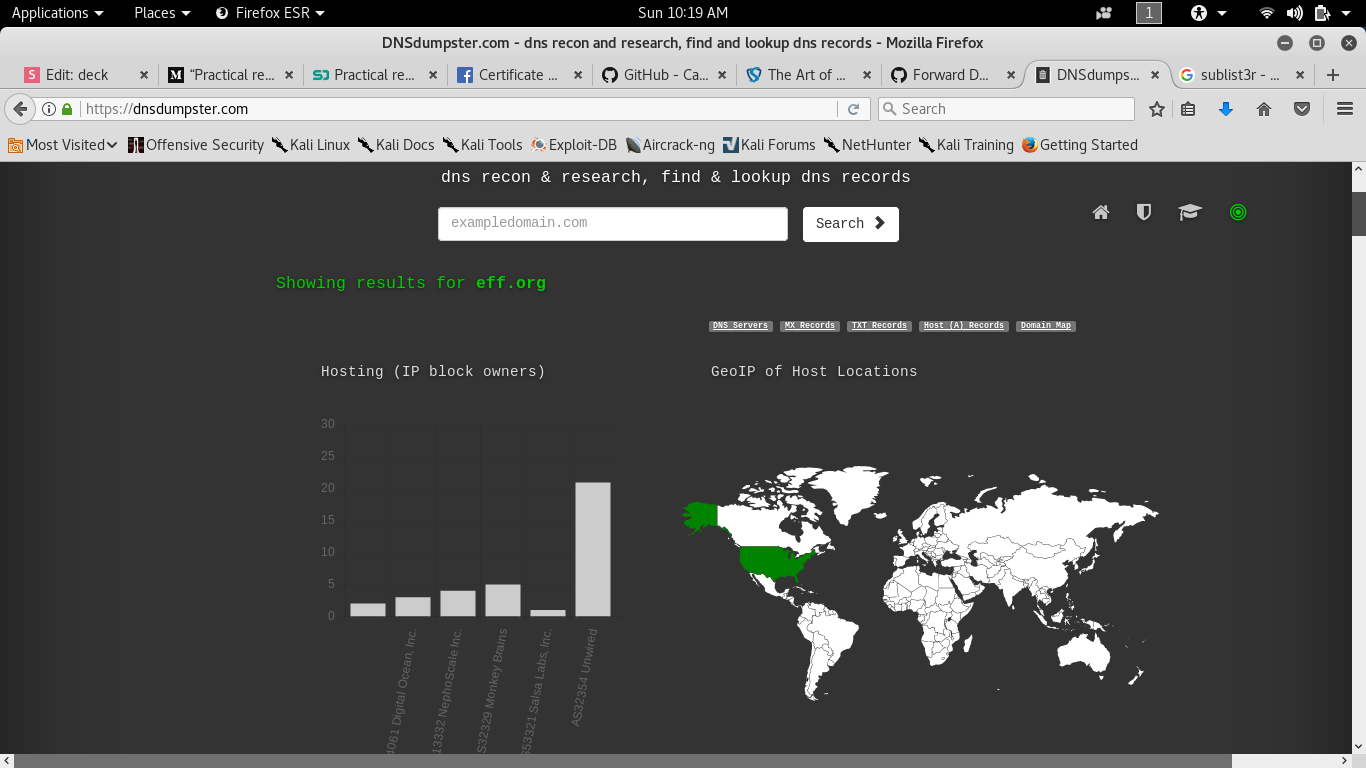Expand the Most Visited bookmarks dropdown
1366x768 pixels.
click(63, 145)
